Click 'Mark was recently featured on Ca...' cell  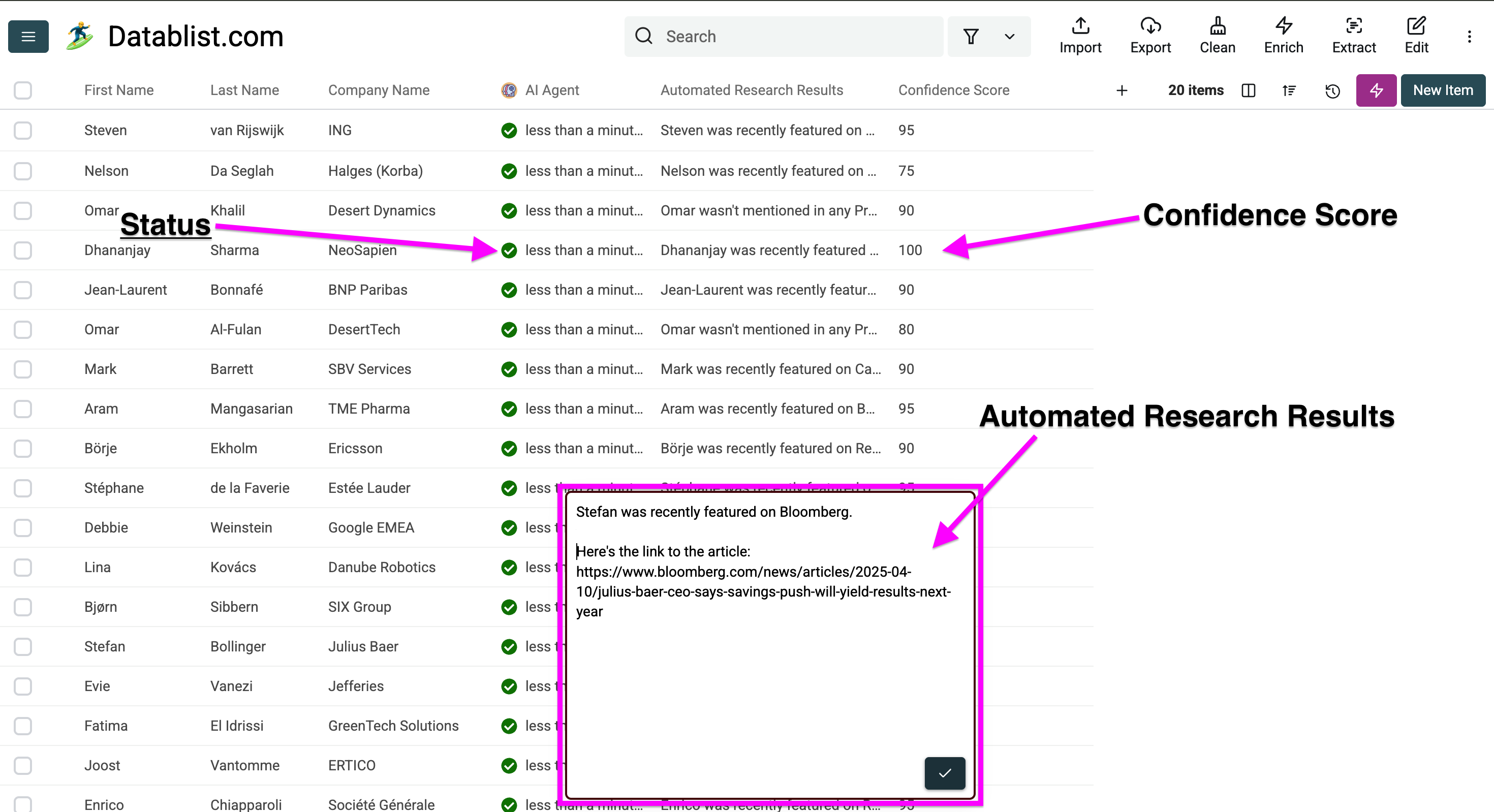click(x=771, y=369)
